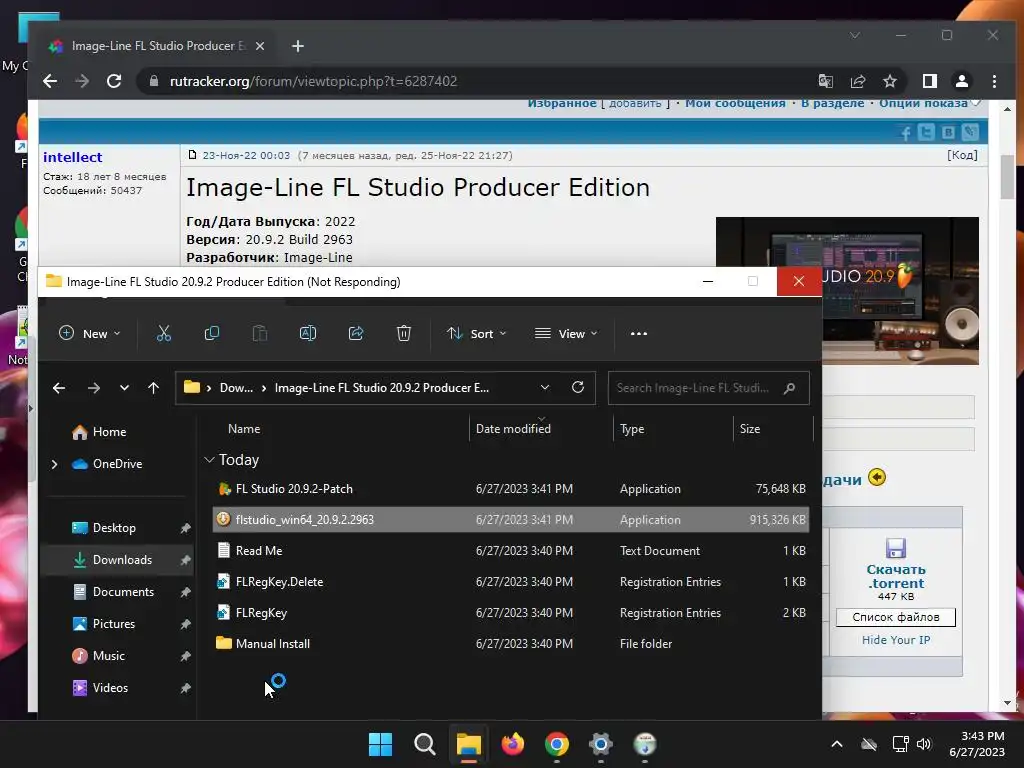Refresh the current folder view

point(577,388)
